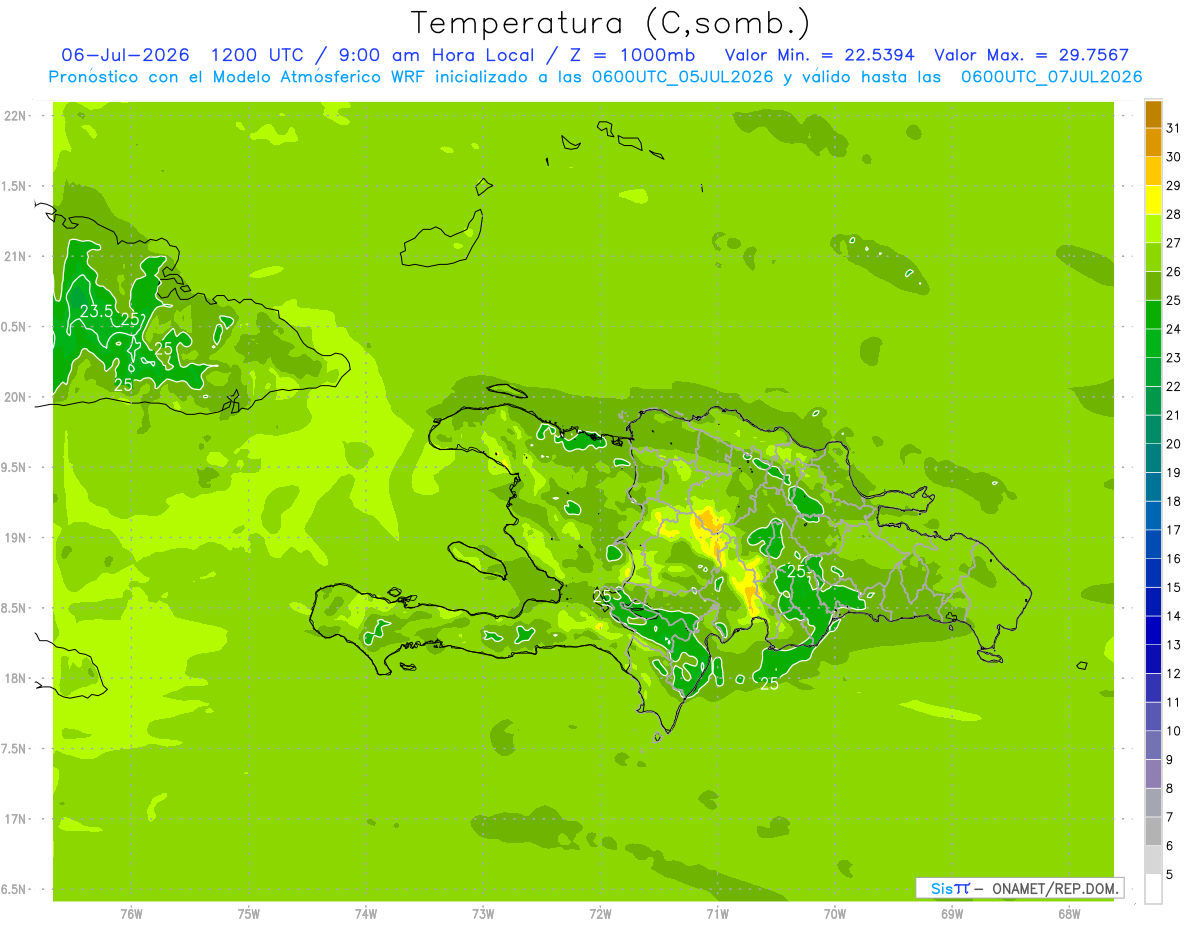Screen dimensions: 1200x927
Task: Pick the teal swatch between 20 and 19
Action: 1153,458
